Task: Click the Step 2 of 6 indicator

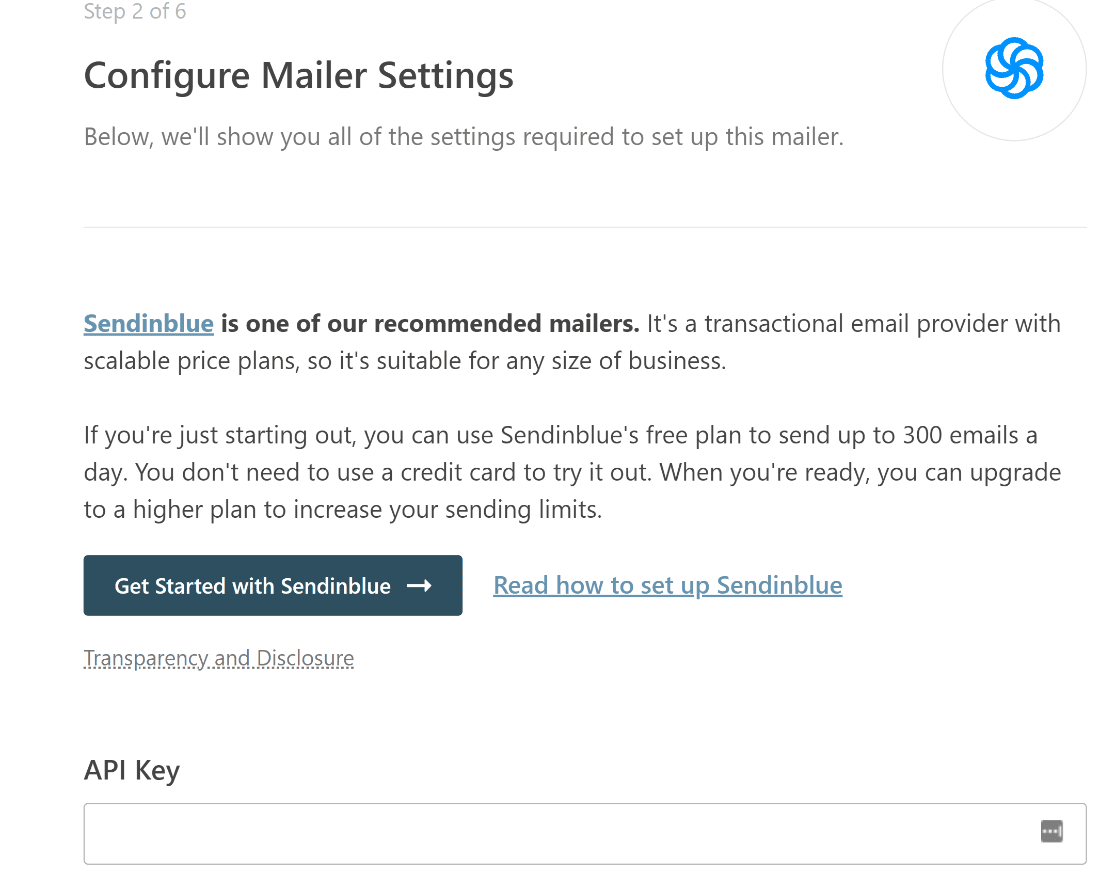Action: [135, 11]
